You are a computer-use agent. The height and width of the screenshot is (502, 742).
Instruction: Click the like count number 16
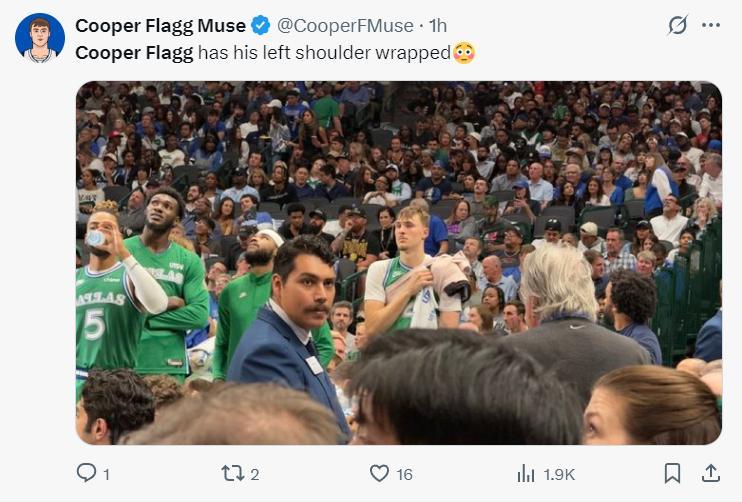point(403,474)
